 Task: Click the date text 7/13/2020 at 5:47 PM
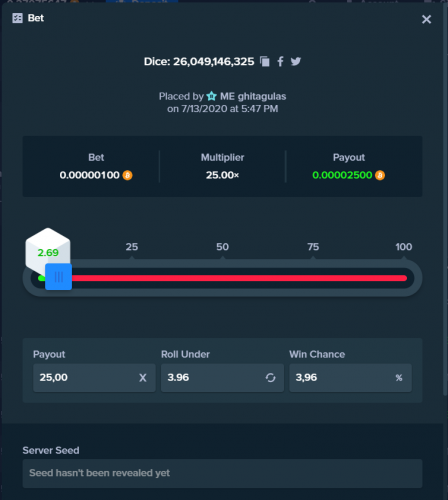pyautogui.click(x=230, y=109)
